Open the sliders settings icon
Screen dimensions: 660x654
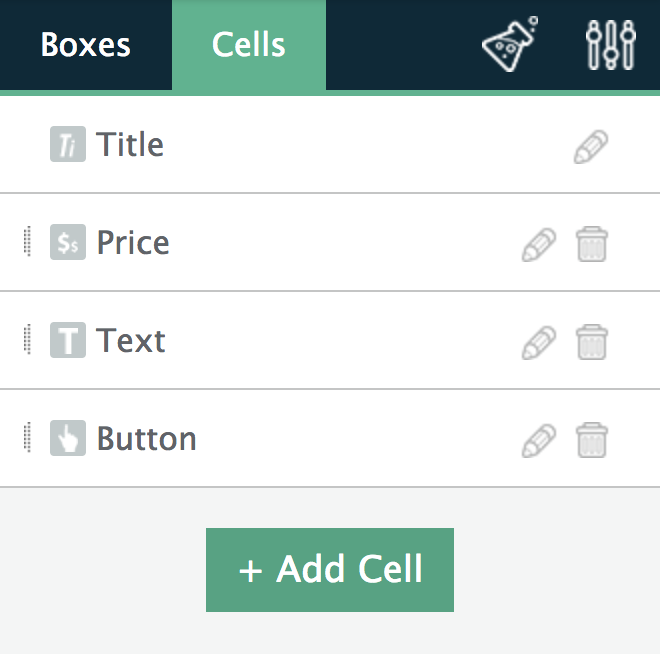611,45
